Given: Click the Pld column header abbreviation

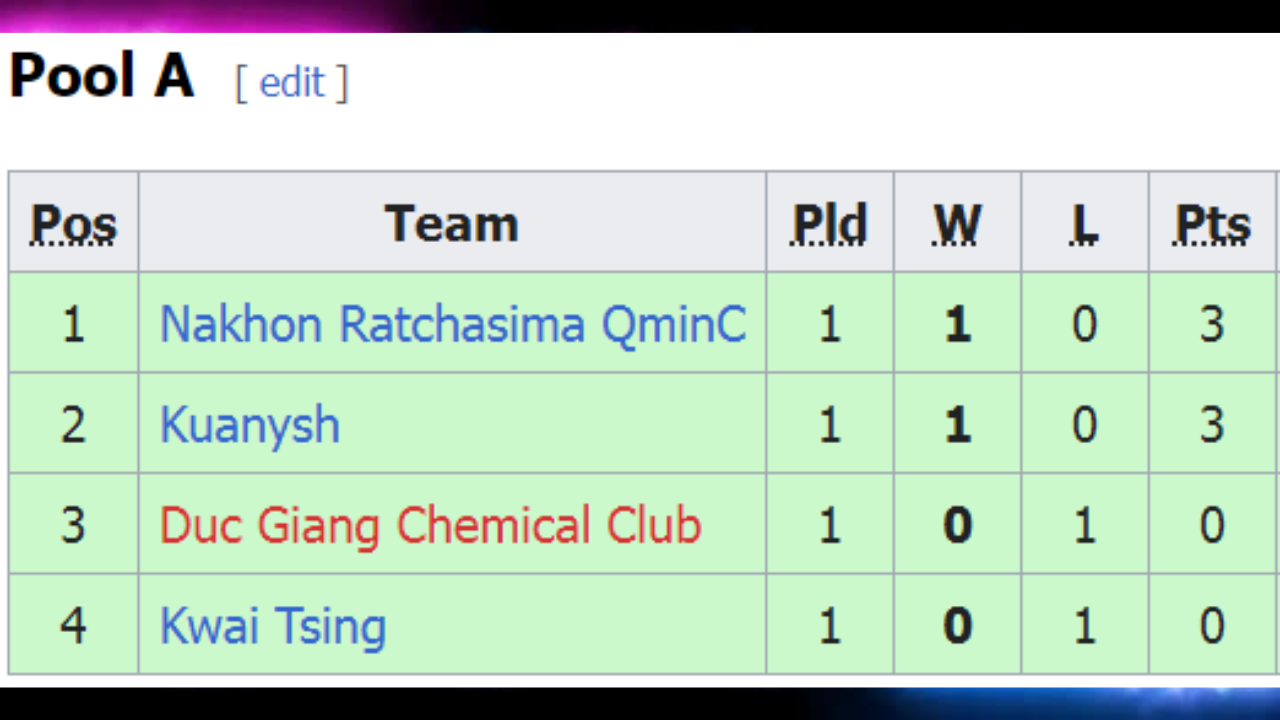Looking at the screenshot, I should click(x=830, y=224).
